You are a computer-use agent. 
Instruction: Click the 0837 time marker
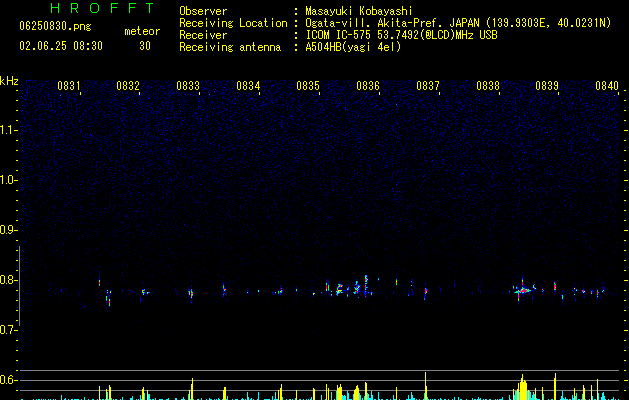pyautogui.click(x=428, y=86)
